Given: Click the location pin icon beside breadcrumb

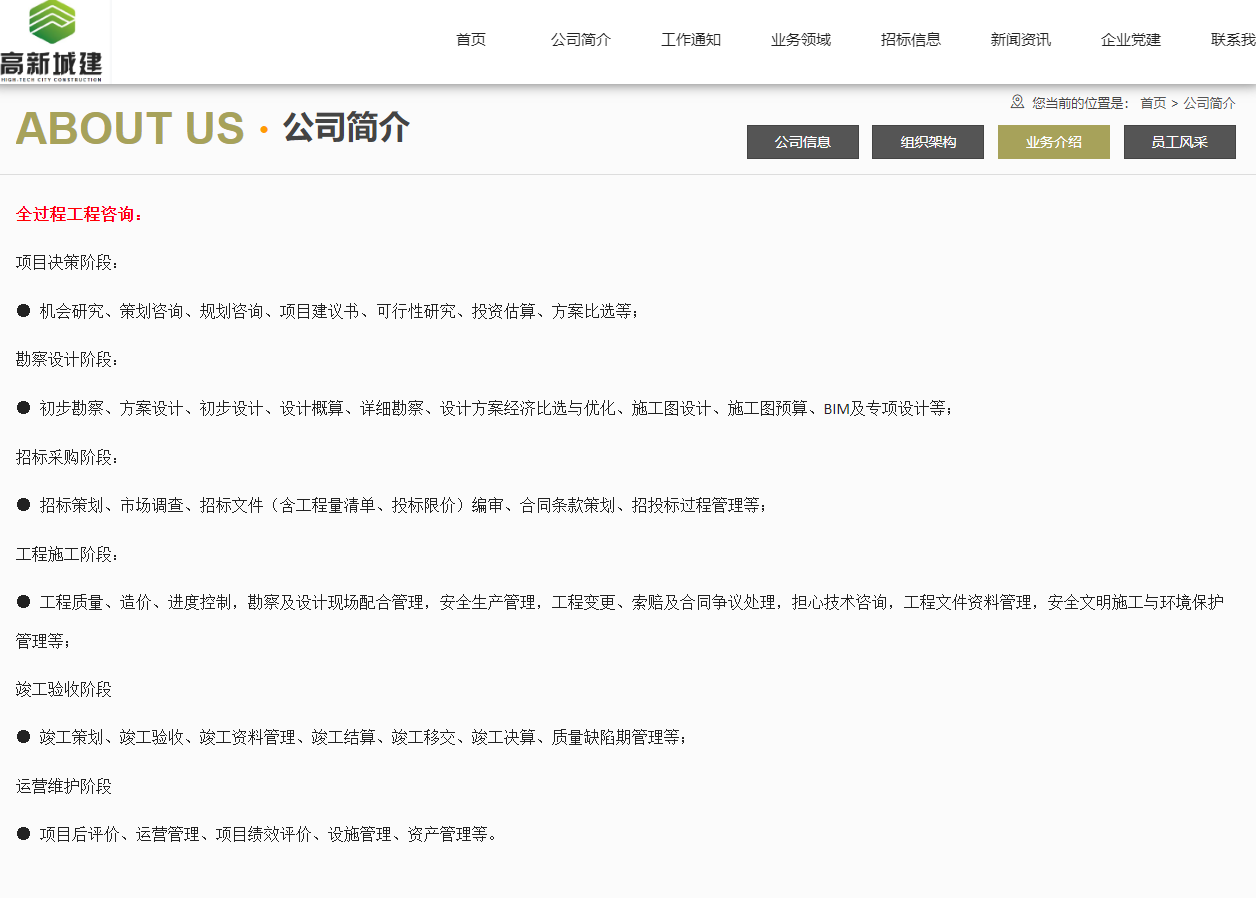Looking at the screenshot, I should click(1017, 102).
